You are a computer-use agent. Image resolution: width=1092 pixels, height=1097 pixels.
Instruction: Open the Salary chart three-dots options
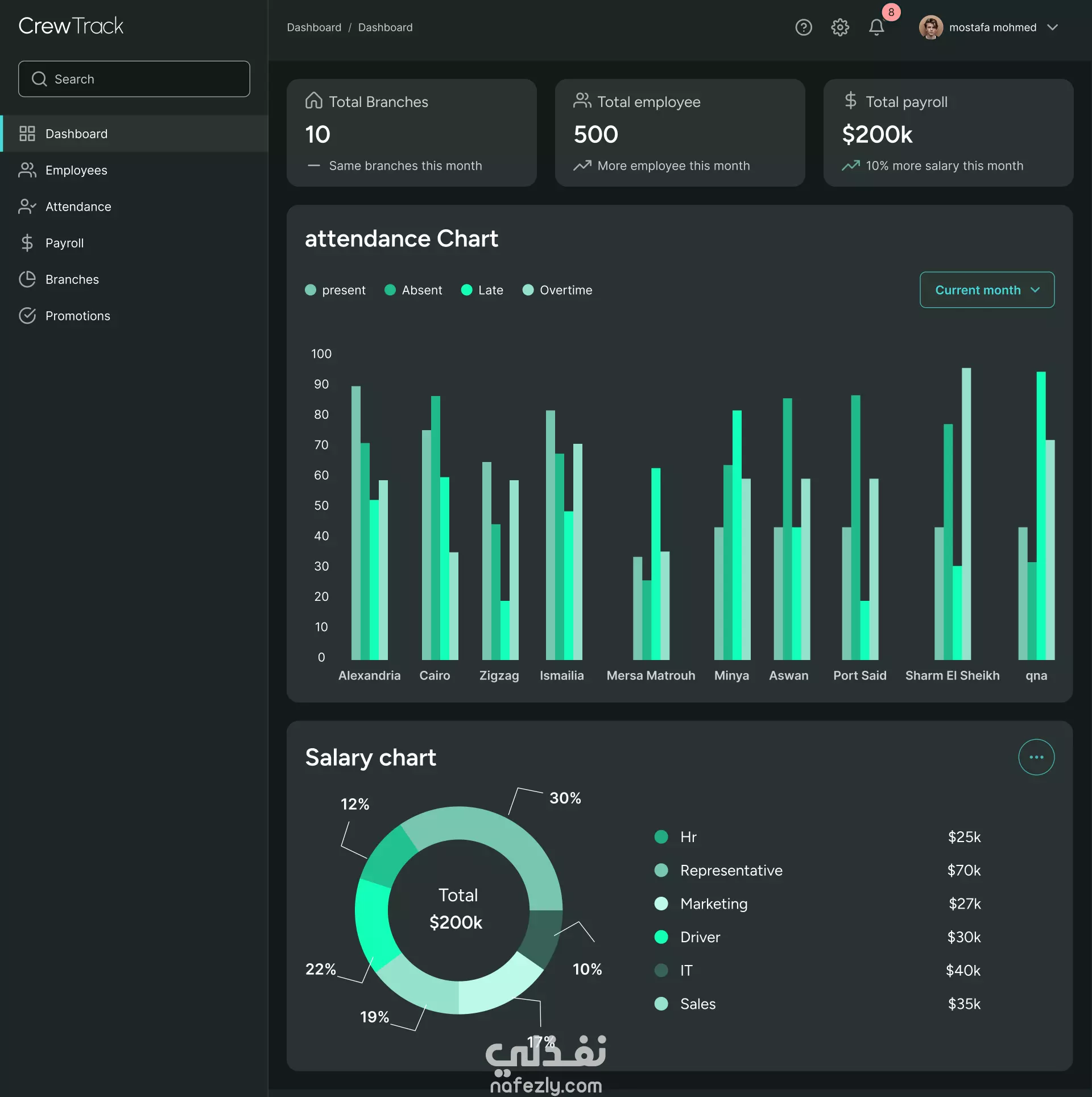pos(1036,757)
